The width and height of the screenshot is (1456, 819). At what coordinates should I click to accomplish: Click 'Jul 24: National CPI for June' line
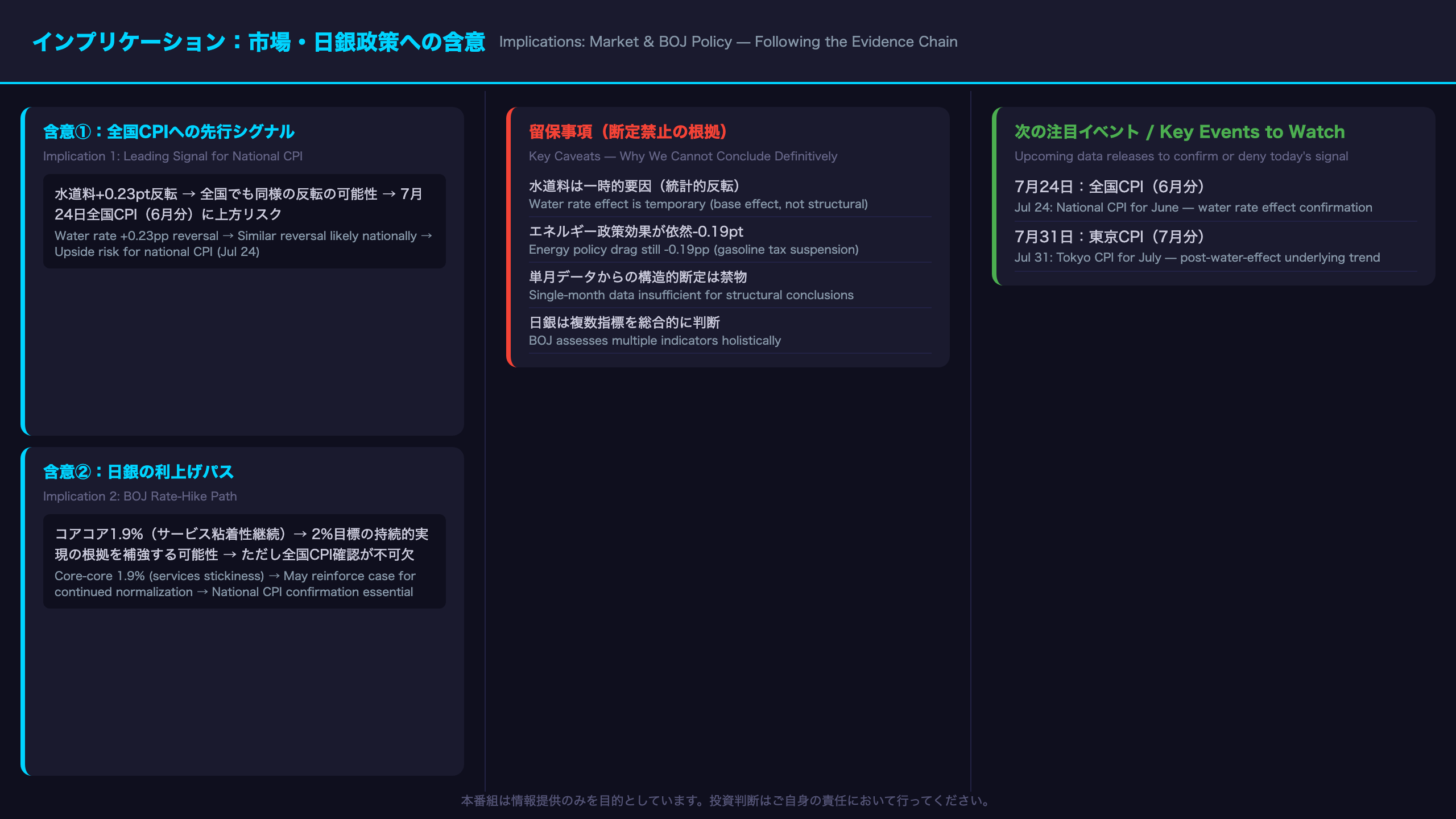[1193, 207]
